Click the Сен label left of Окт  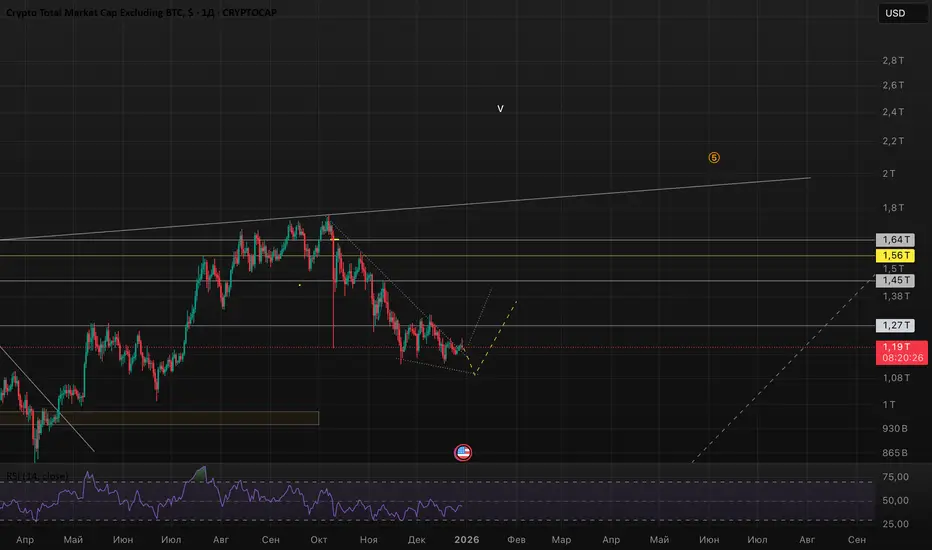tap(270, 540)
